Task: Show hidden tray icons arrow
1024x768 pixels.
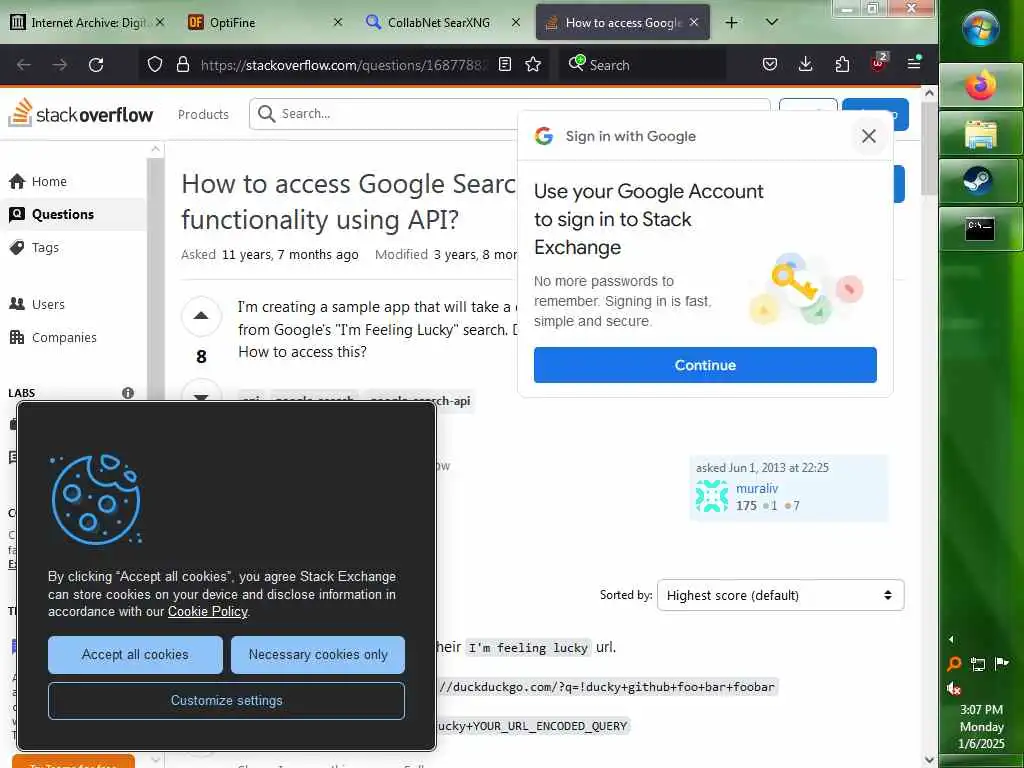Action: tap(951, 639)
